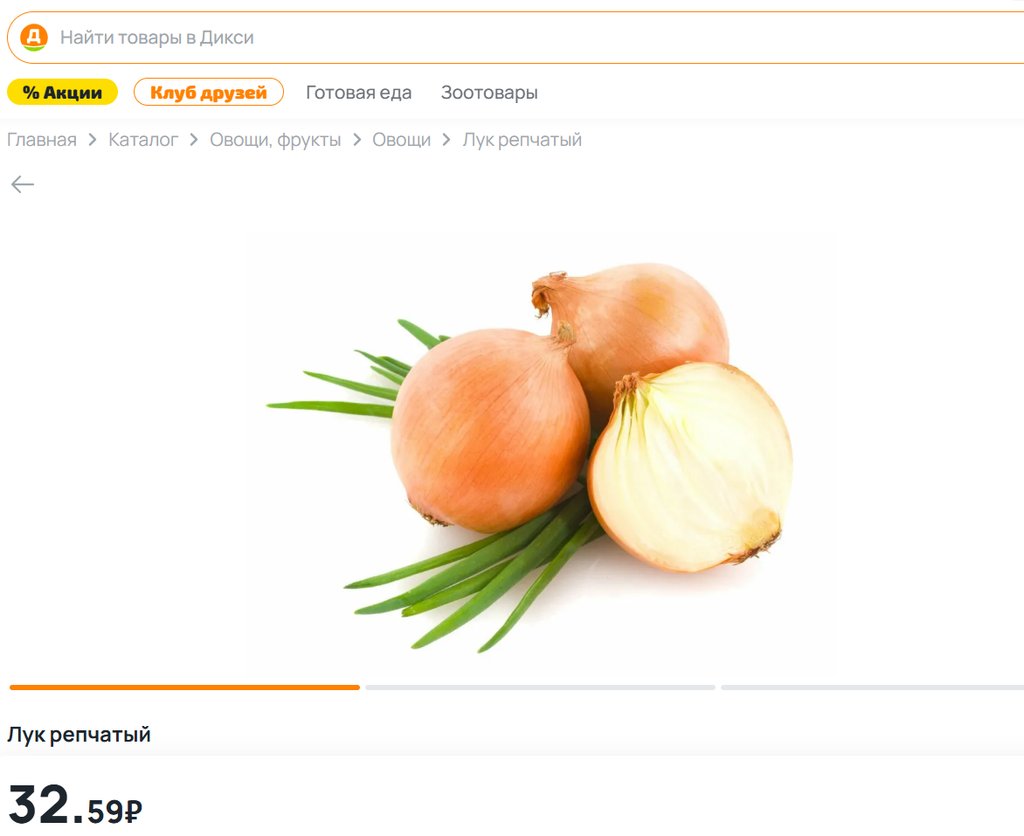Open the % Акции promotions section
This screenshot has height=836, width=1024.
(x=63, y=92)
